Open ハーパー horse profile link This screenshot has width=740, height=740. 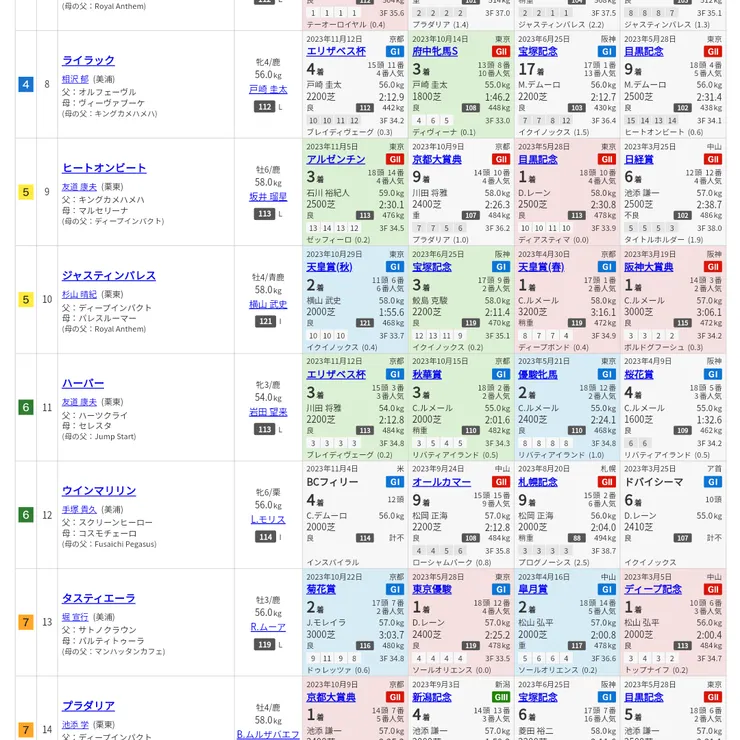83,383
